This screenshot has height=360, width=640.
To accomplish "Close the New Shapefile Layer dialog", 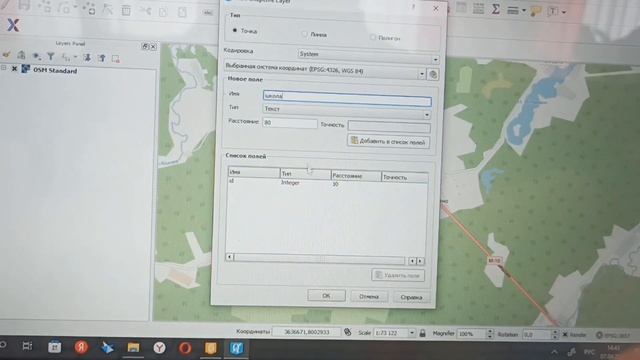I will point(436,8).
